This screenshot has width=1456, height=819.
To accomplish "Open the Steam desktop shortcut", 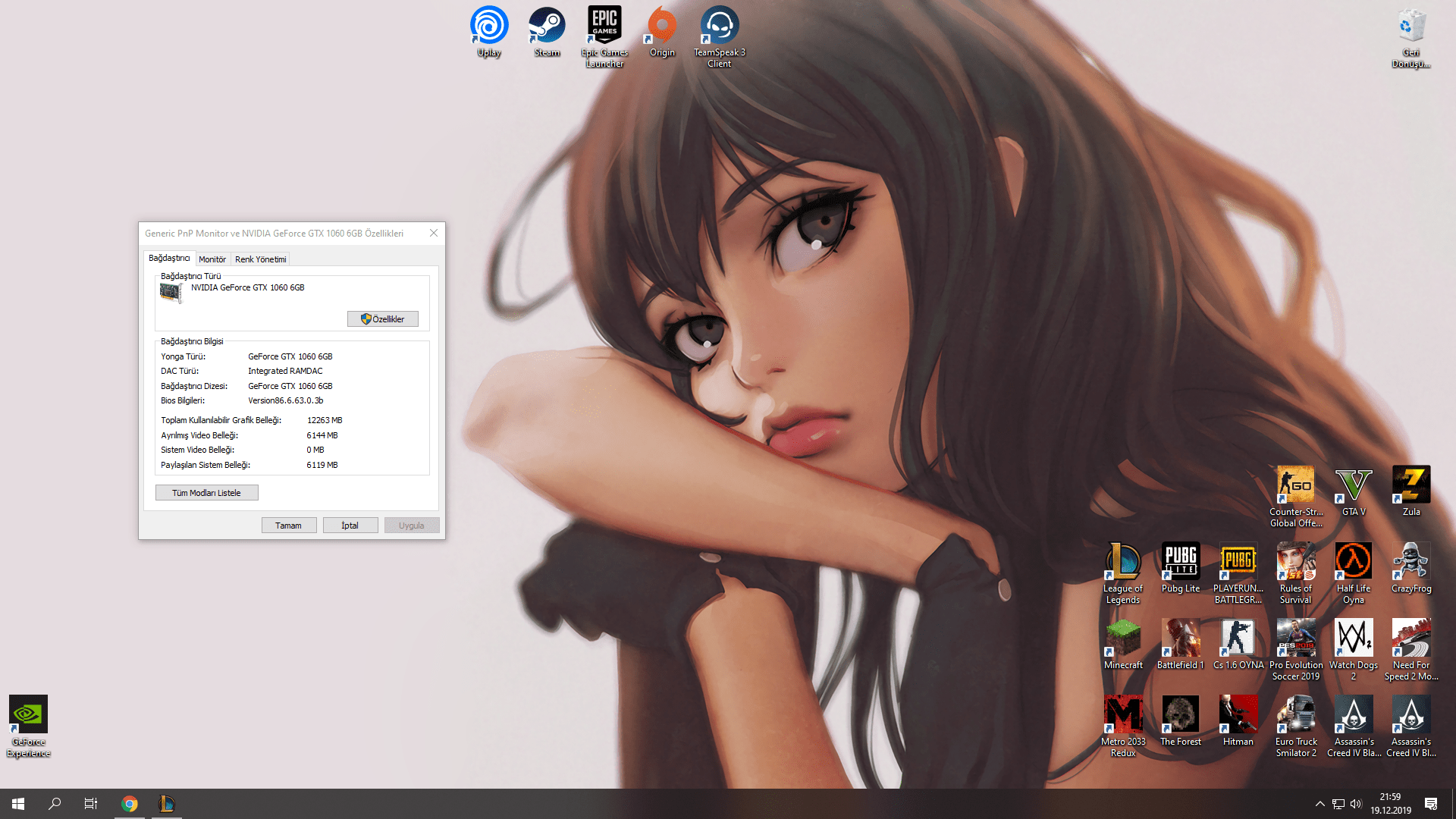I will point(547,27).
